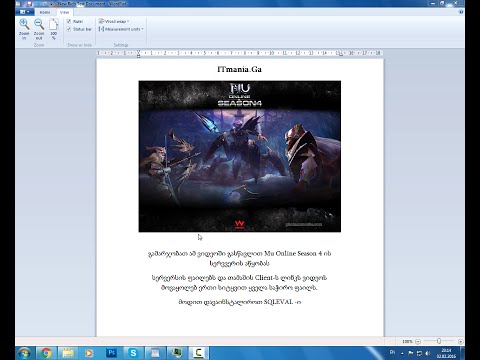Open WordPad Help question mark icon

[461, 12]
